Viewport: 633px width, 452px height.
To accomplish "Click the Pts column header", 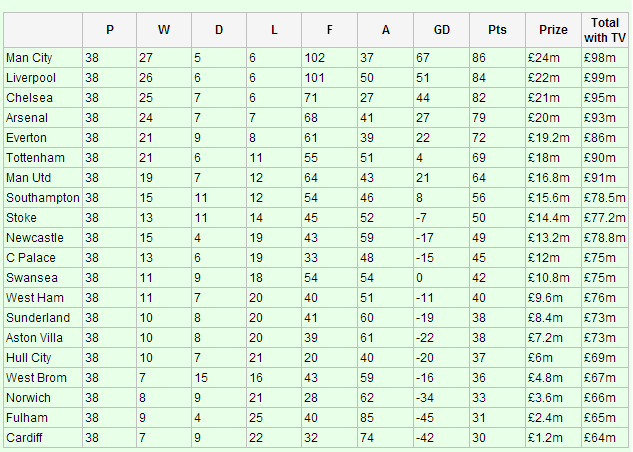I will tap(497, 30).
